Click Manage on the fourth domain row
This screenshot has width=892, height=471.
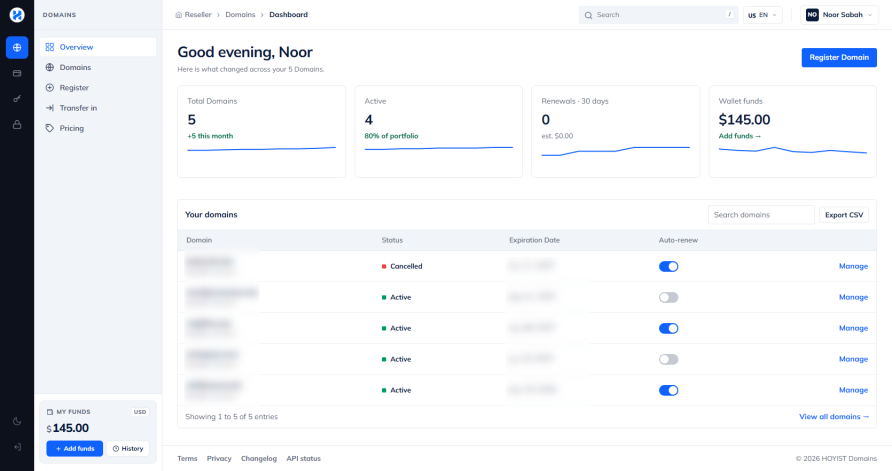(x=853, y=360)
